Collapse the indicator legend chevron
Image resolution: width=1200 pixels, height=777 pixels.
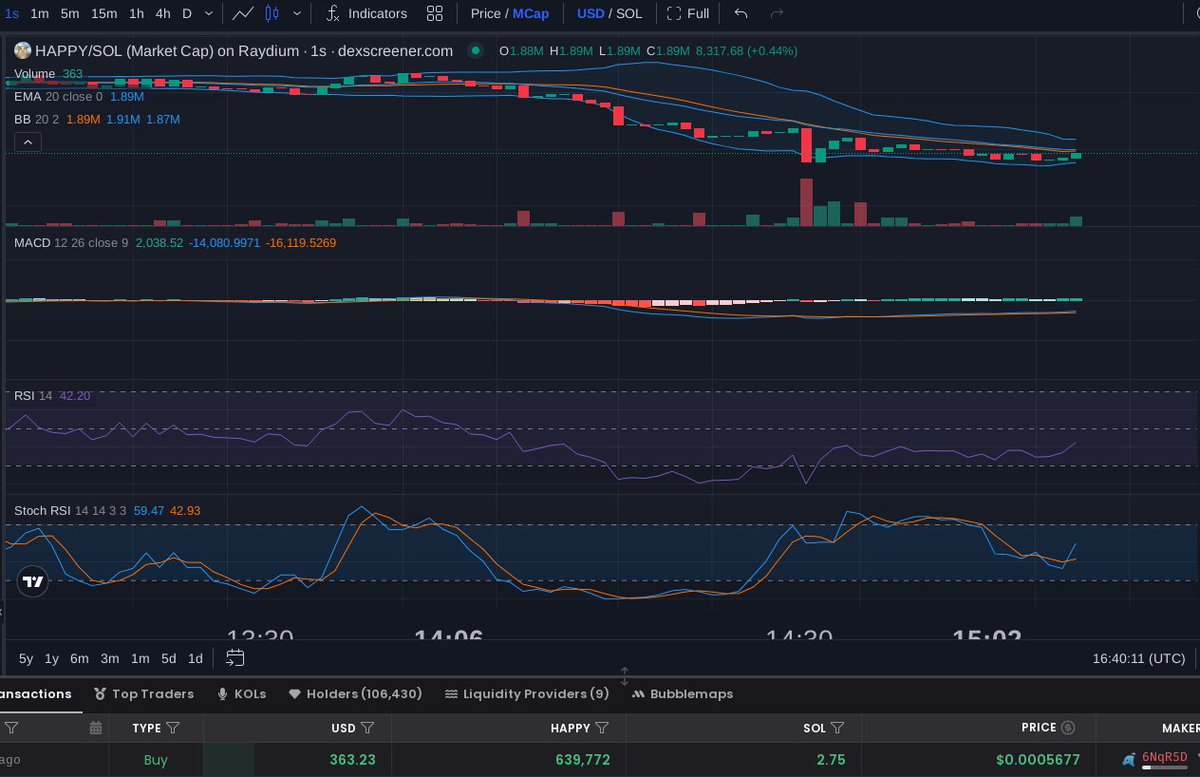[x=27, y=143]
